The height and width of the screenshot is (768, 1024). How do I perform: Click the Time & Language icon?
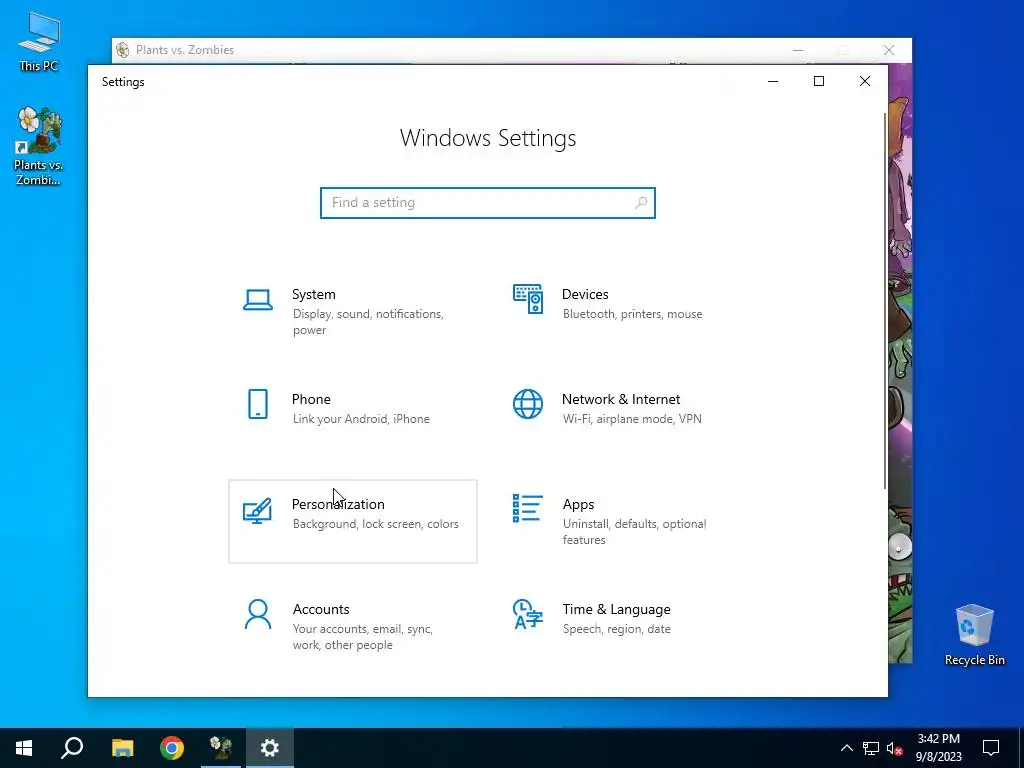point(528,615)
